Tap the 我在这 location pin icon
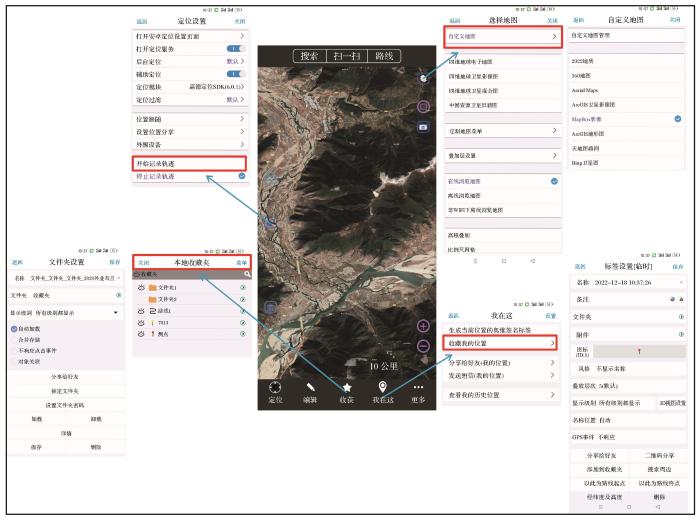700x520 pixels. coord(383,388)
